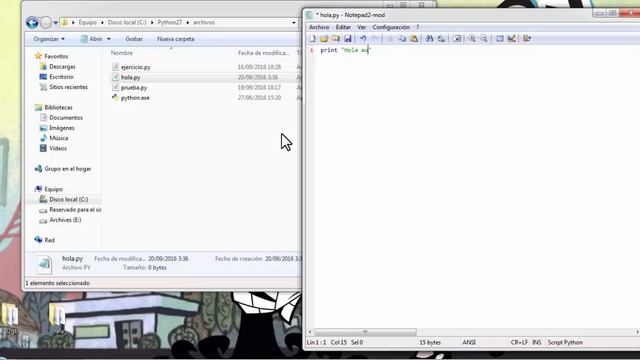Select Archives (E:) drive in navigation pane

pyautogui.click(x=65, y=220)
